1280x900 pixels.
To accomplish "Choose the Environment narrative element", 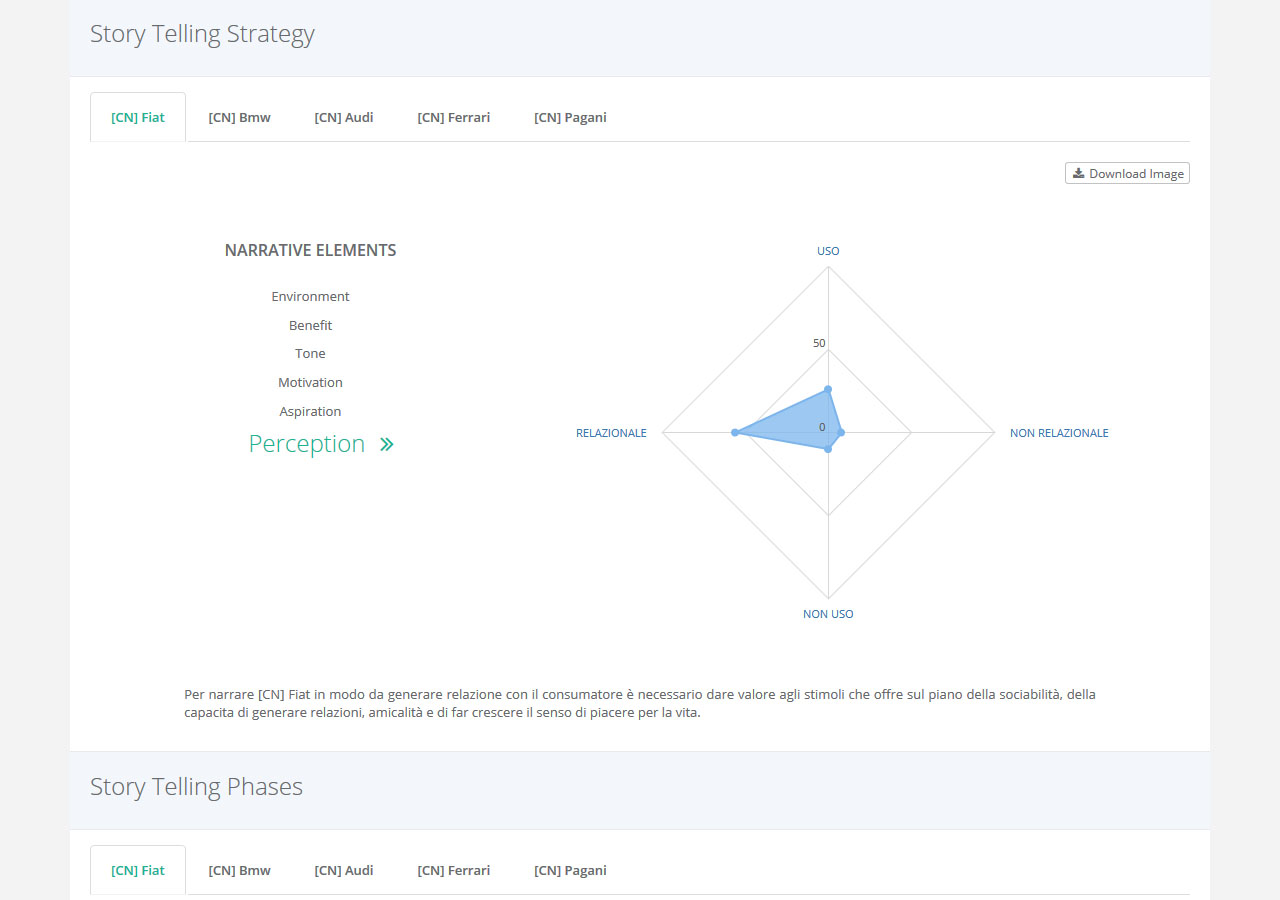I will [x=310, y=297].
